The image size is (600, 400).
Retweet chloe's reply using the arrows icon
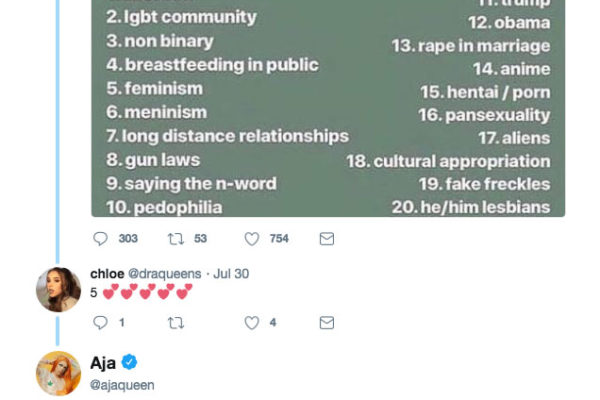175,323
